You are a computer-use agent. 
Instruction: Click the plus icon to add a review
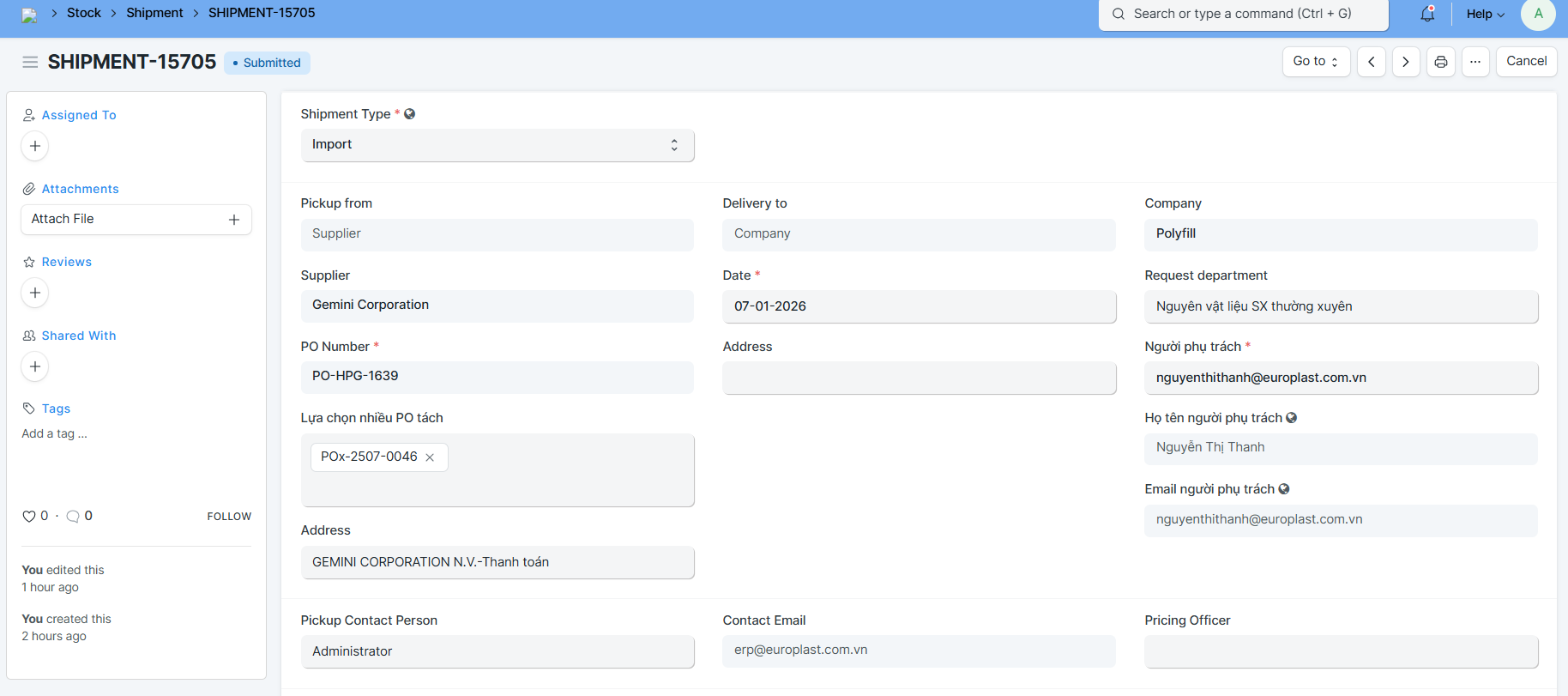tap(35, 293)
